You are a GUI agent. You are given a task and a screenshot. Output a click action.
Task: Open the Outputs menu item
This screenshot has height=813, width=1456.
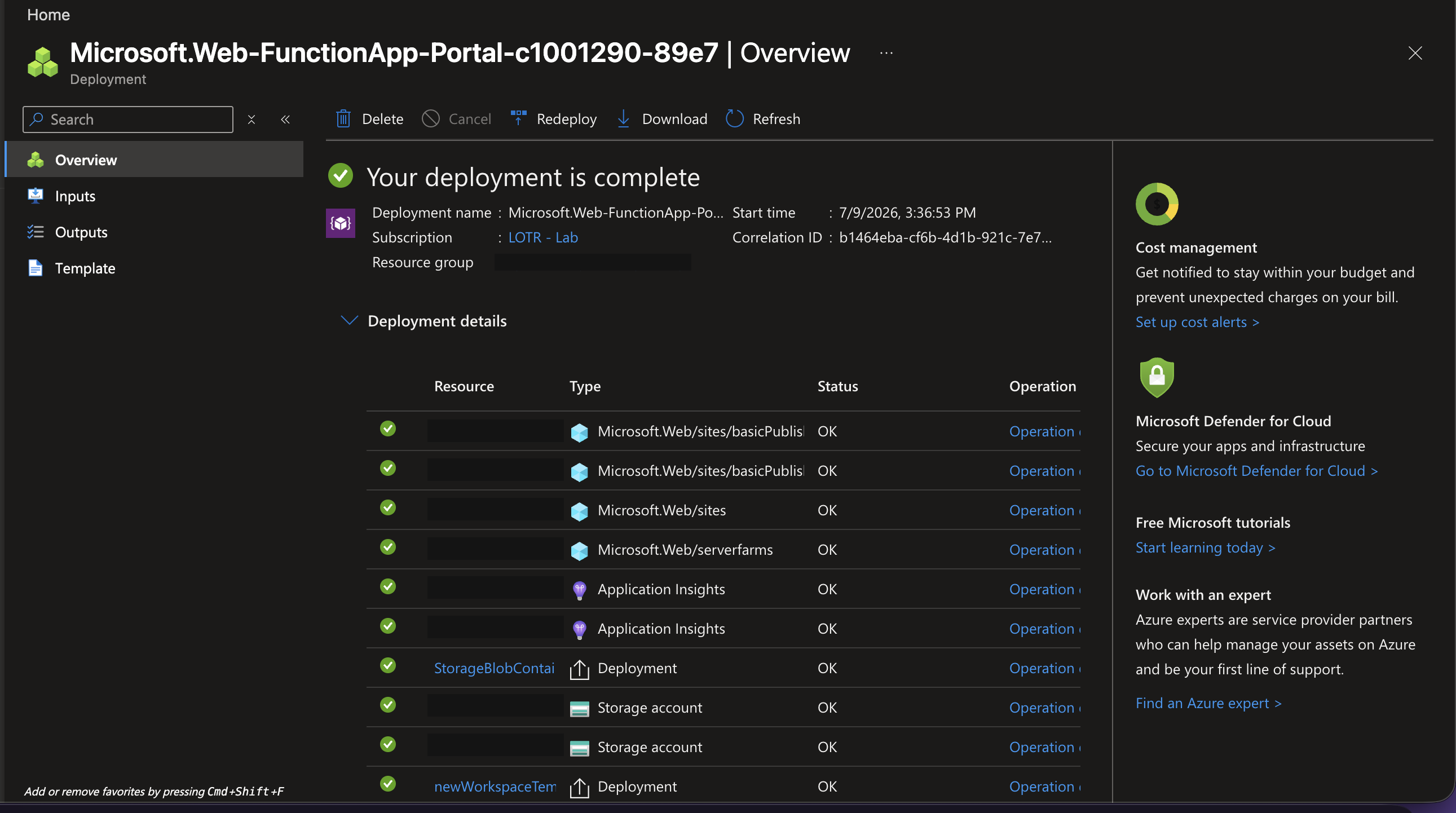click(154, 232)
